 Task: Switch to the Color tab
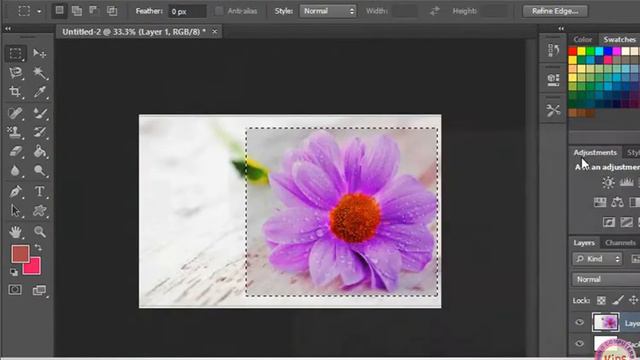tap(582, 40)
